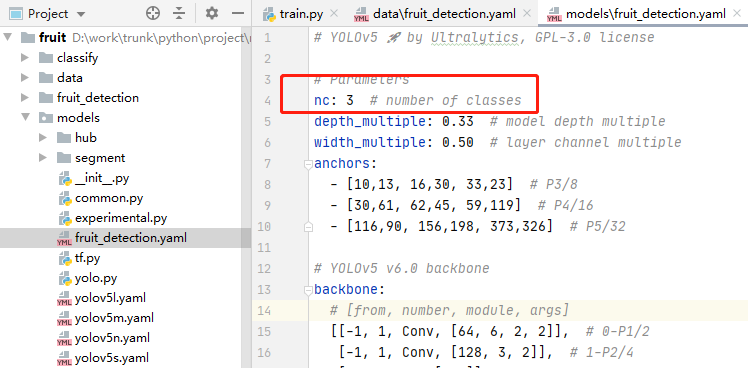Expand the hub subfolder

(x=43, y=138)
